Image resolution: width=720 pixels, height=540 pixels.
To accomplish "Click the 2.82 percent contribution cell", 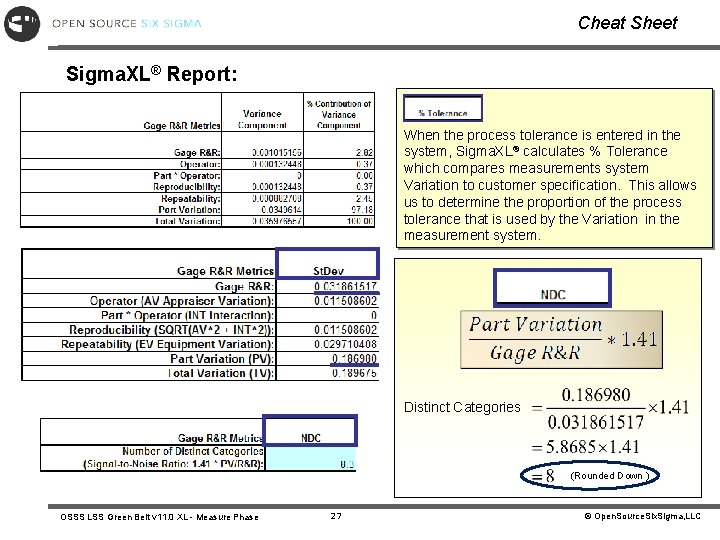I will (365, 152).
